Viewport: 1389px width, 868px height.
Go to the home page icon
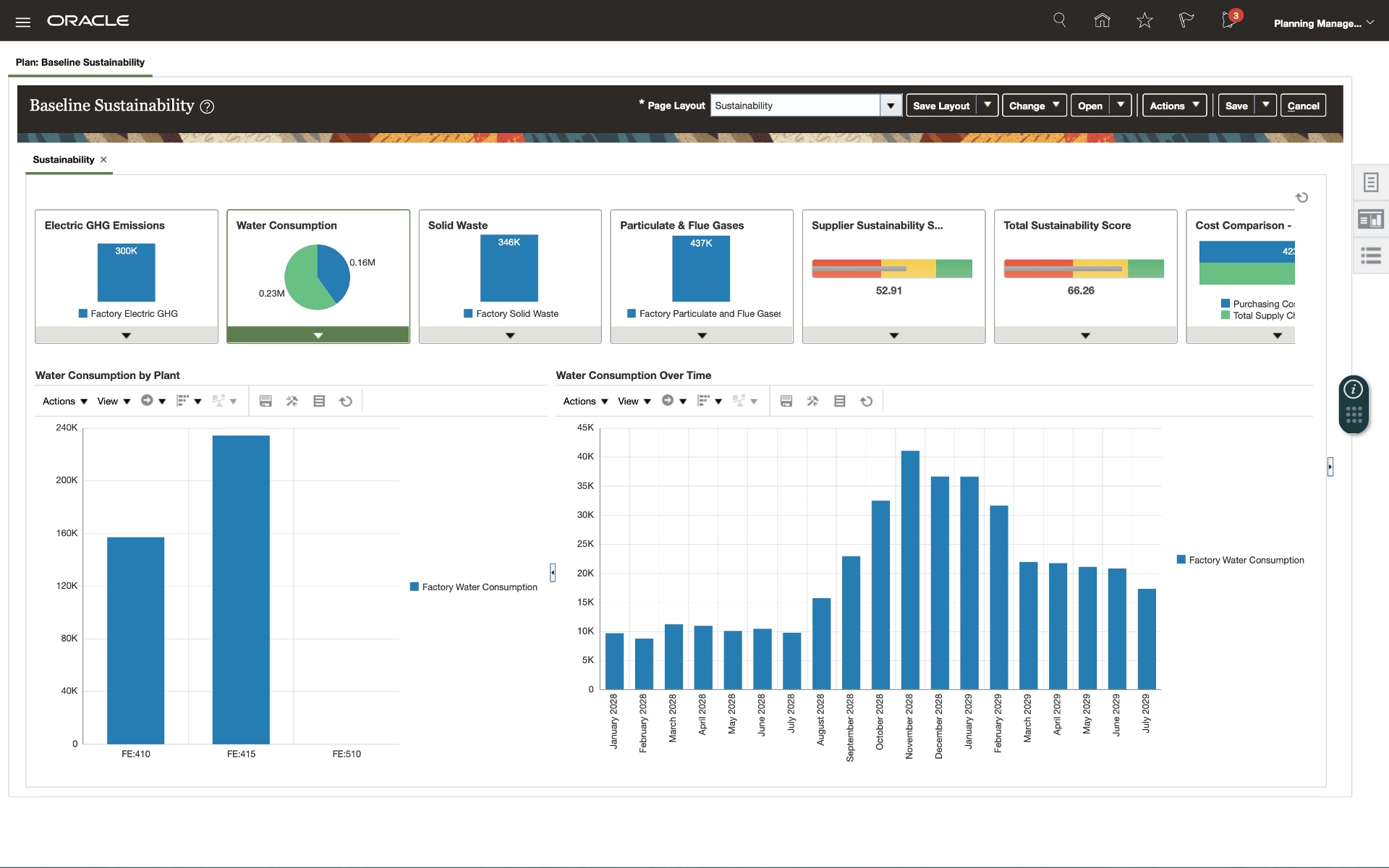(x=1102, y=20)
